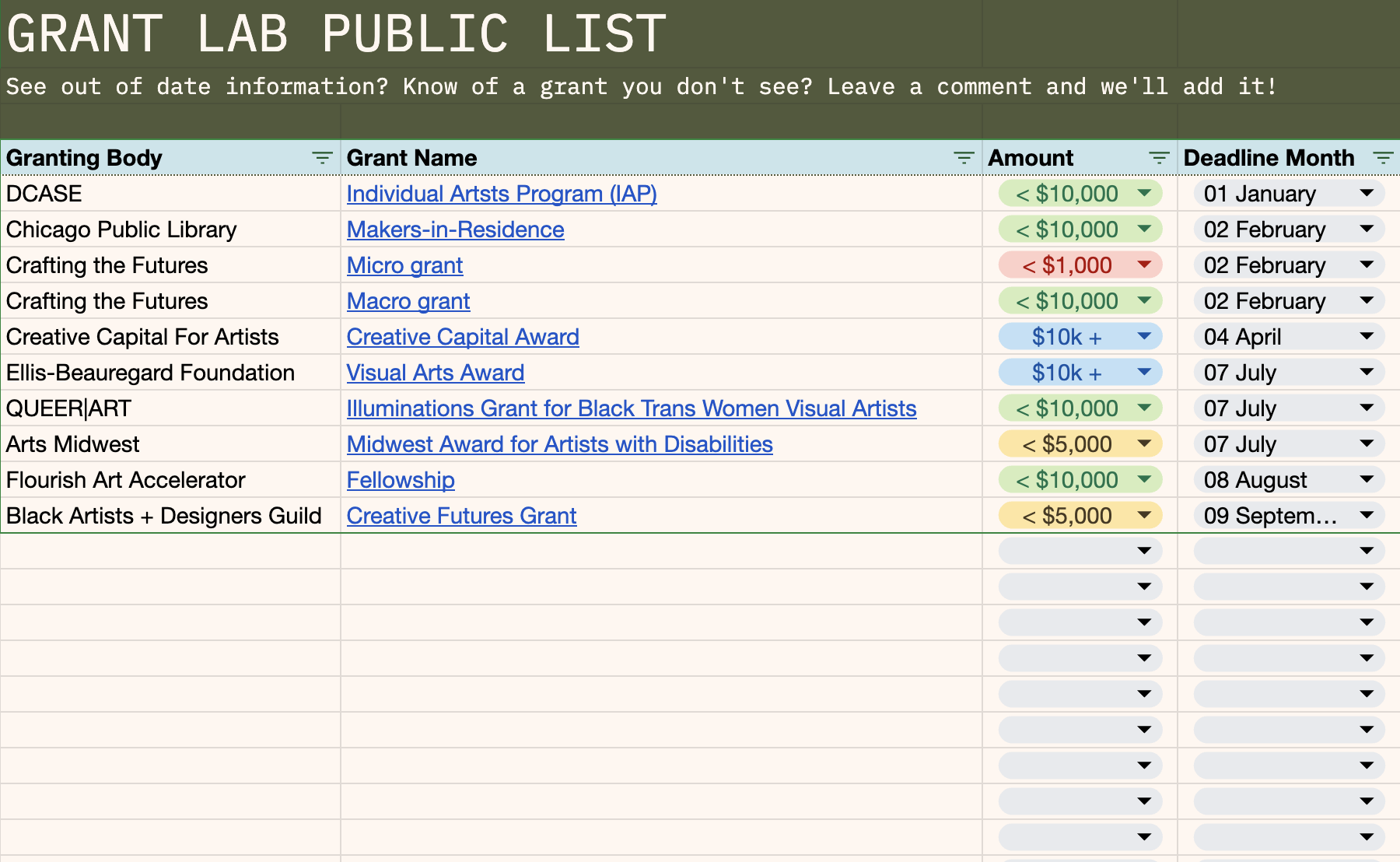1400x862 pixels.
Task: Open the filter icon on Deadline Month column
Action: [1384, 158]
